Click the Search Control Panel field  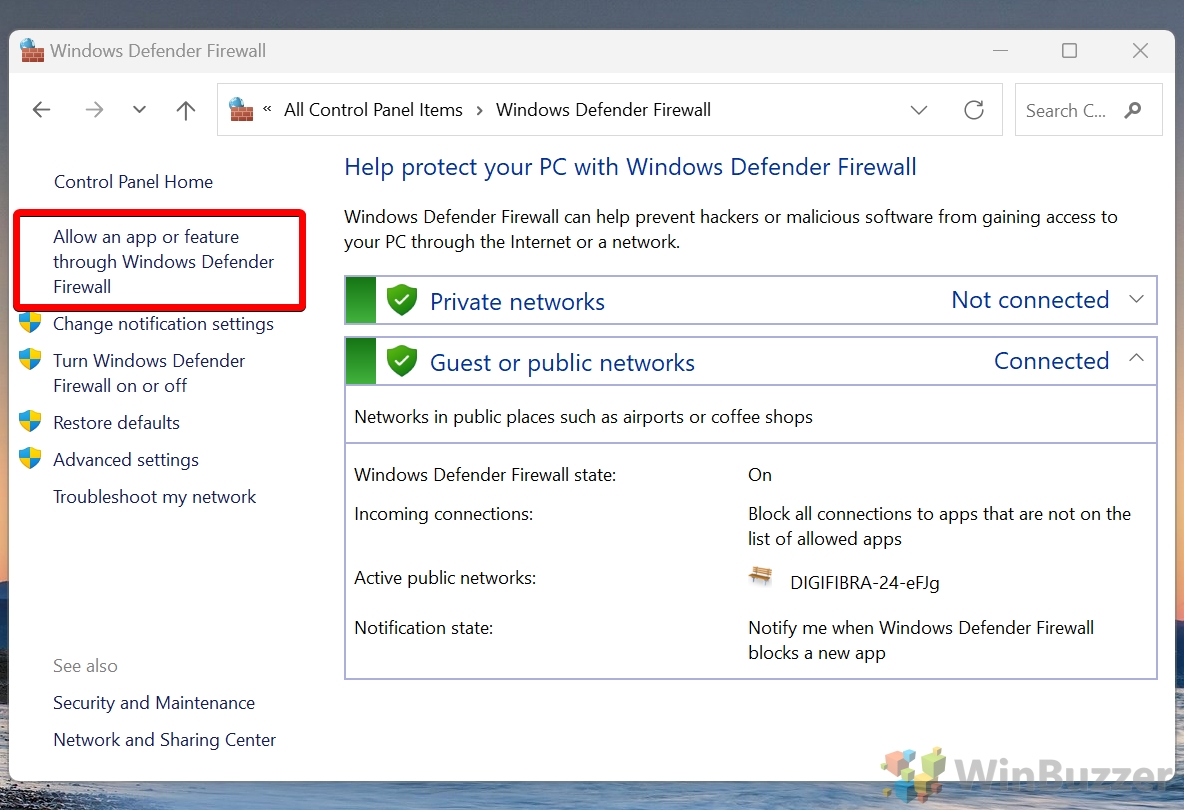tap(1088, 110)
